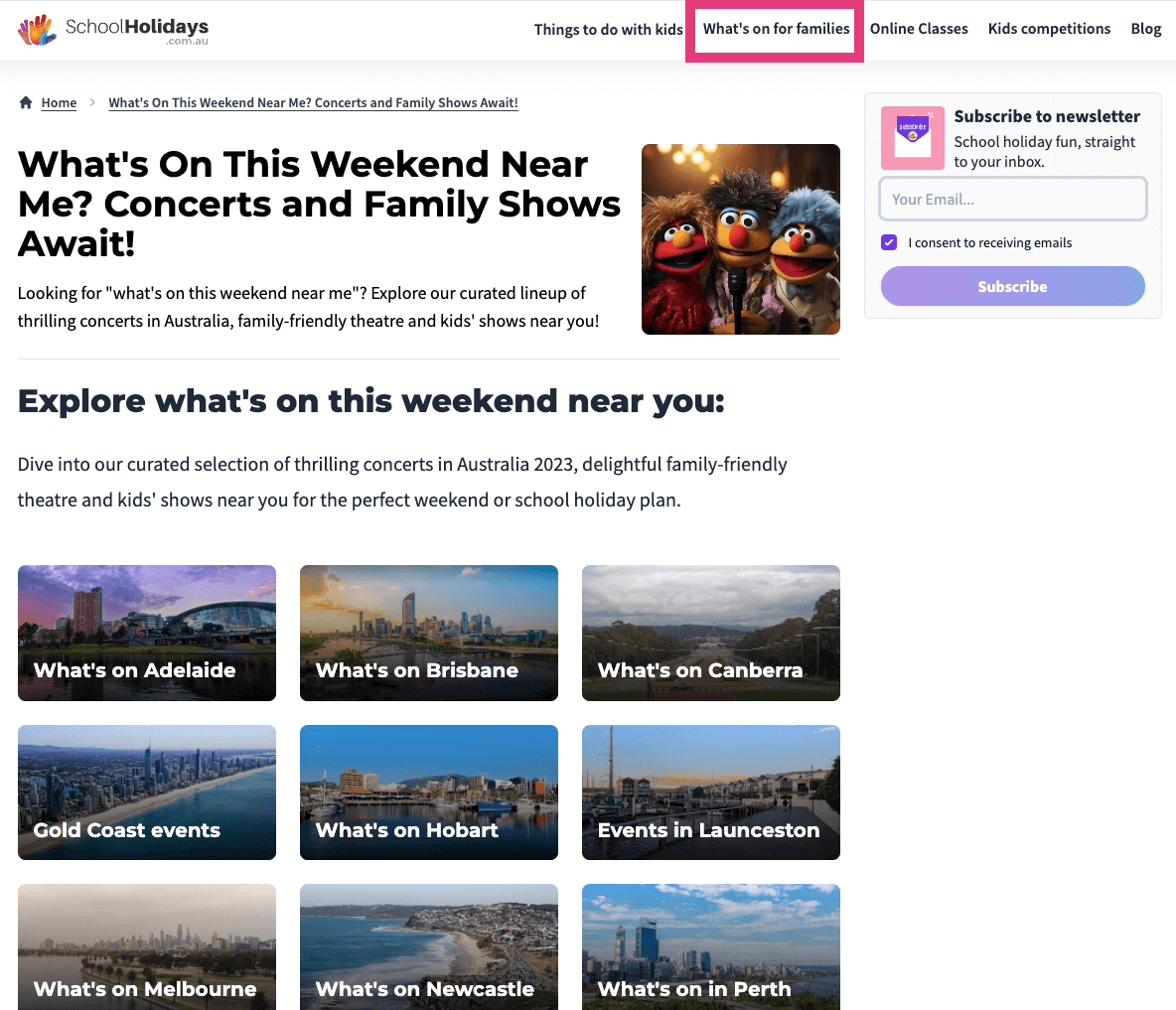Viewport: 1176px width, 1010px height.
Task: Go to the Online Classes section
Action: 919,29
